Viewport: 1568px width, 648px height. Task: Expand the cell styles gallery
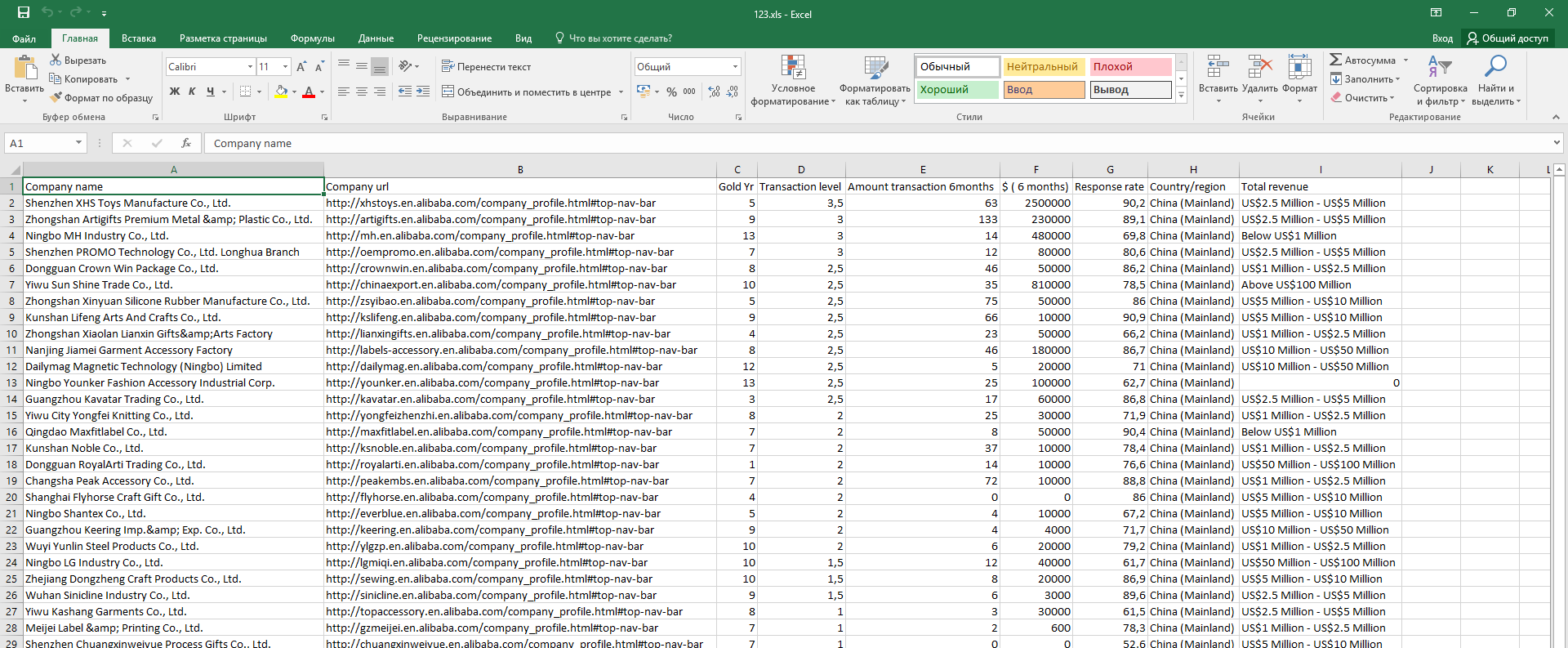pyautogui.click(x=1181, y=95)
